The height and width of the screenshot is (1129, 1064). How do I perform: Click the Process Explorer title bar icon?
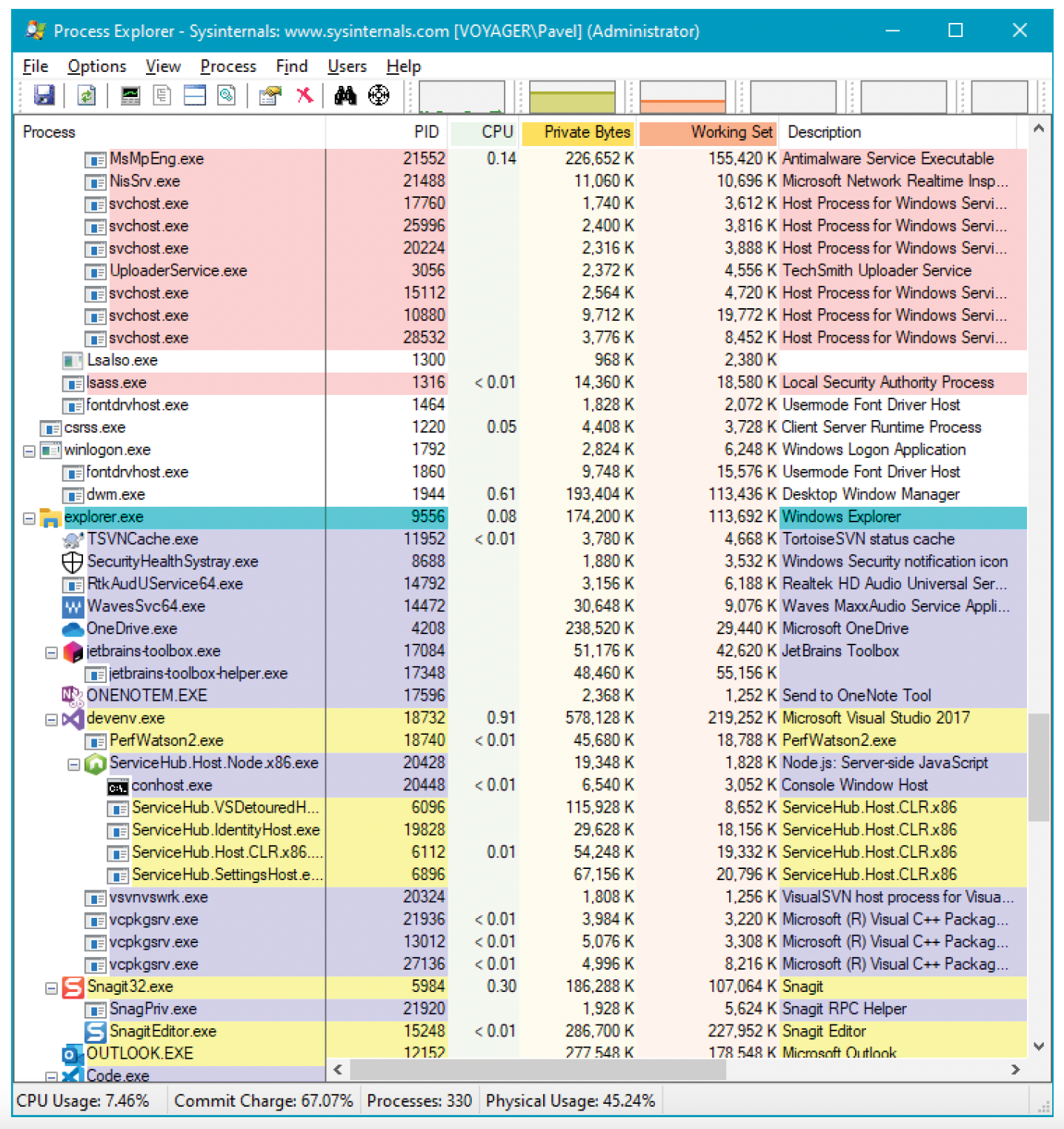(x=36, y=30)
